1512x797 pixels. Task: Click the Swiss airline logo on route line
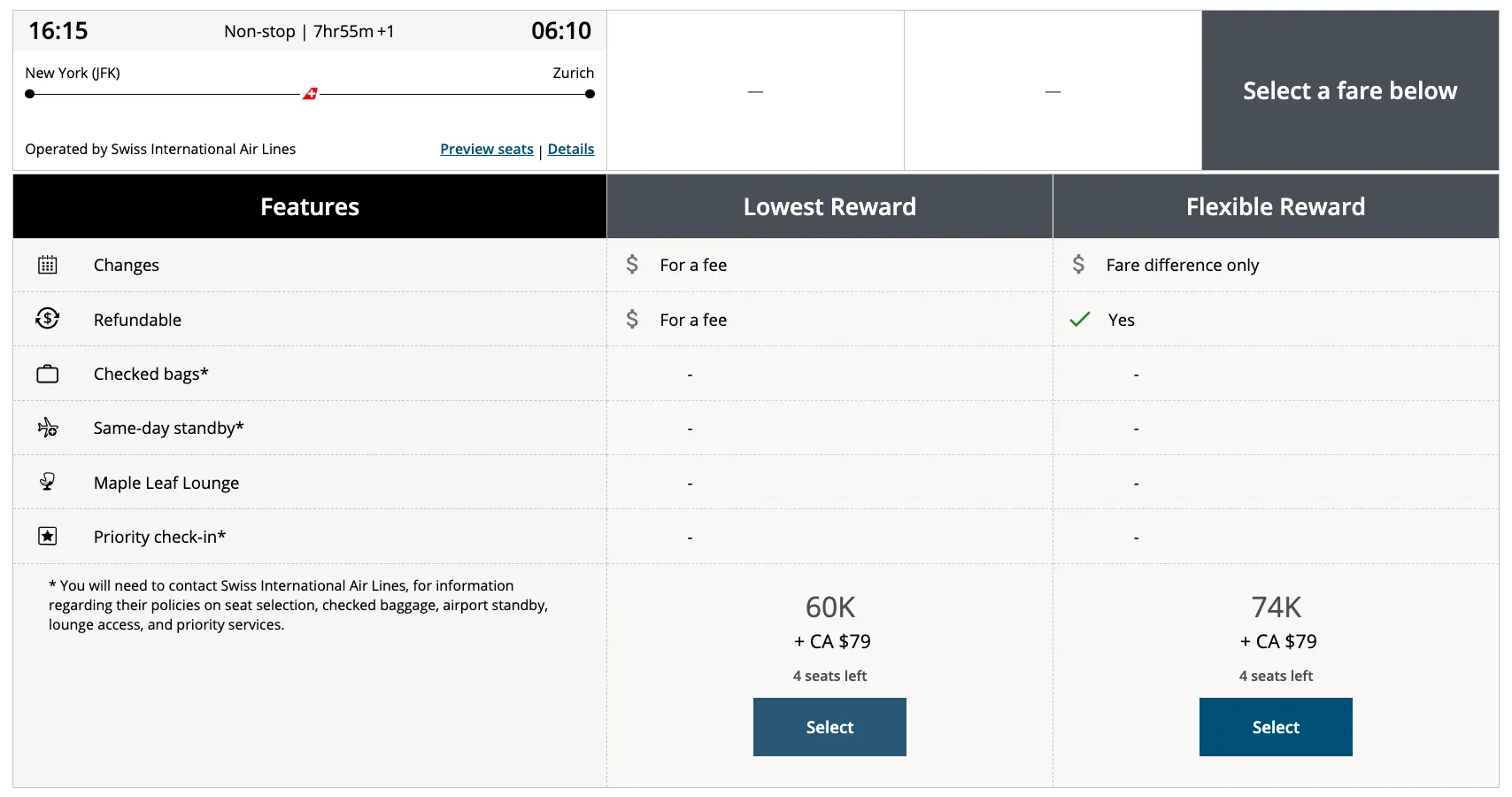[310, 94]
